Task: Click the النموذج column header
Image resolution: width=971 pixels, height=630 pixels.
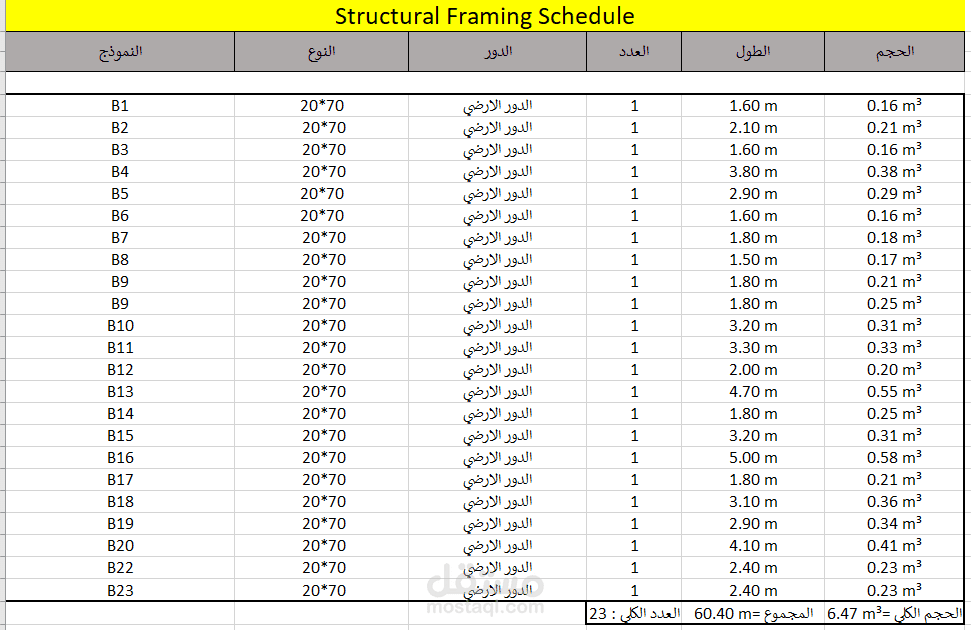Action: (x=120, y=51)
